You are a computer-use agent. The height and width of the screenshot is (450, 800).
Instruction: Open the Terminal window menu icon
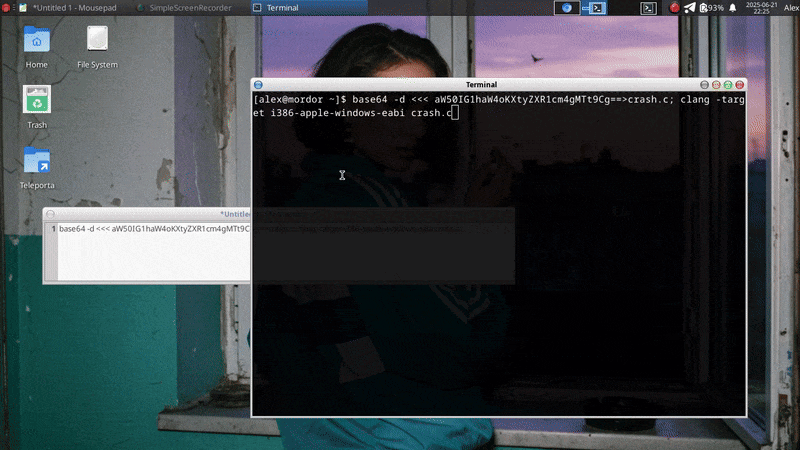[258, 85]
